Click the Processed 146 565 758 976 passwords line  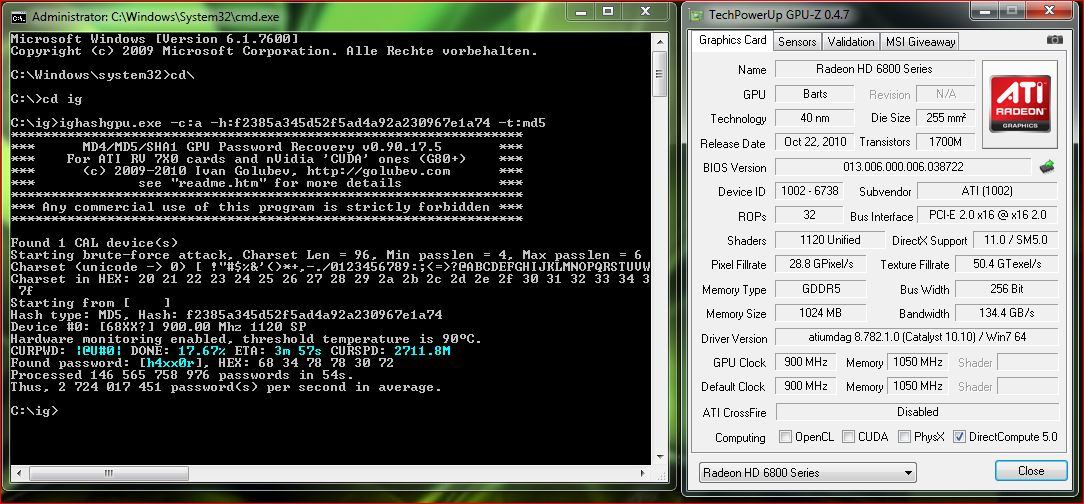click(183, 375)
